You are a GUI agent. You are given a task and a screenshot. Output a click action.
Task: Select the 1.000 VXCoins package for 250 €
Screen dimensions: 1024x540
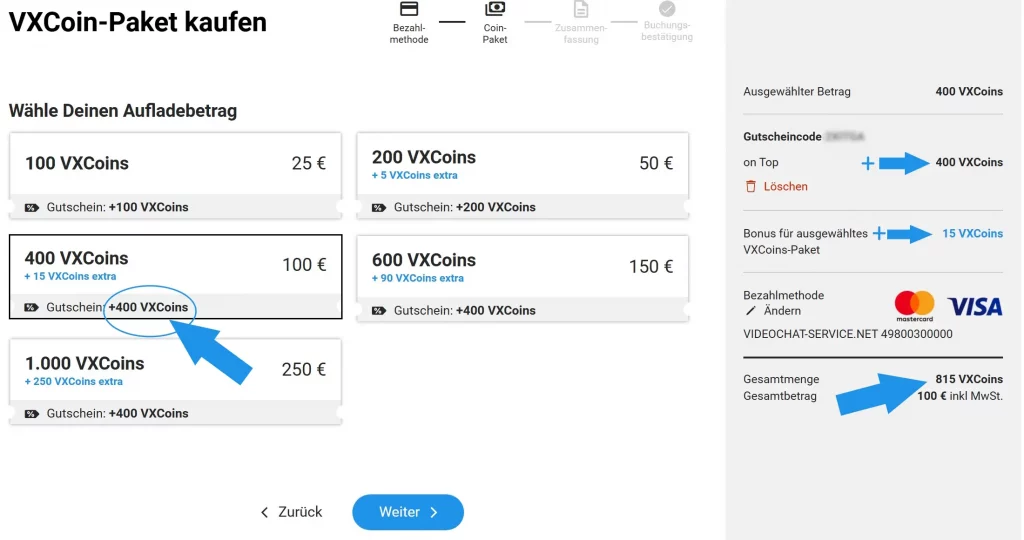[175, 381]
